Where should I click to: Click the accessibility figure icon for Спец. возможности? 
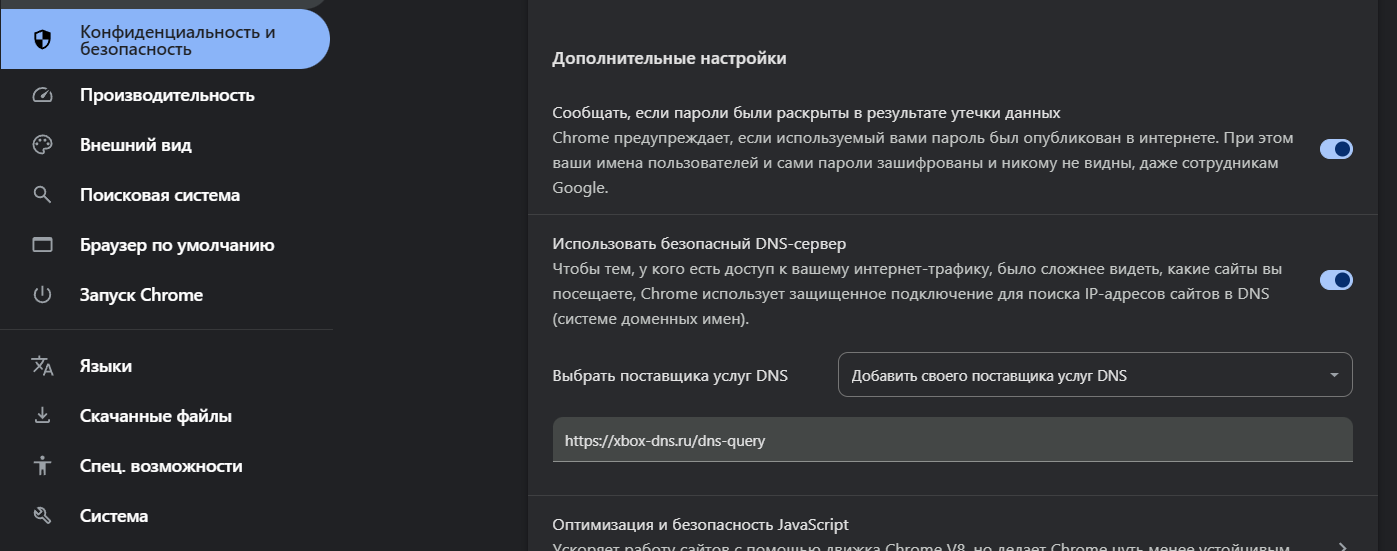point(42,466)
